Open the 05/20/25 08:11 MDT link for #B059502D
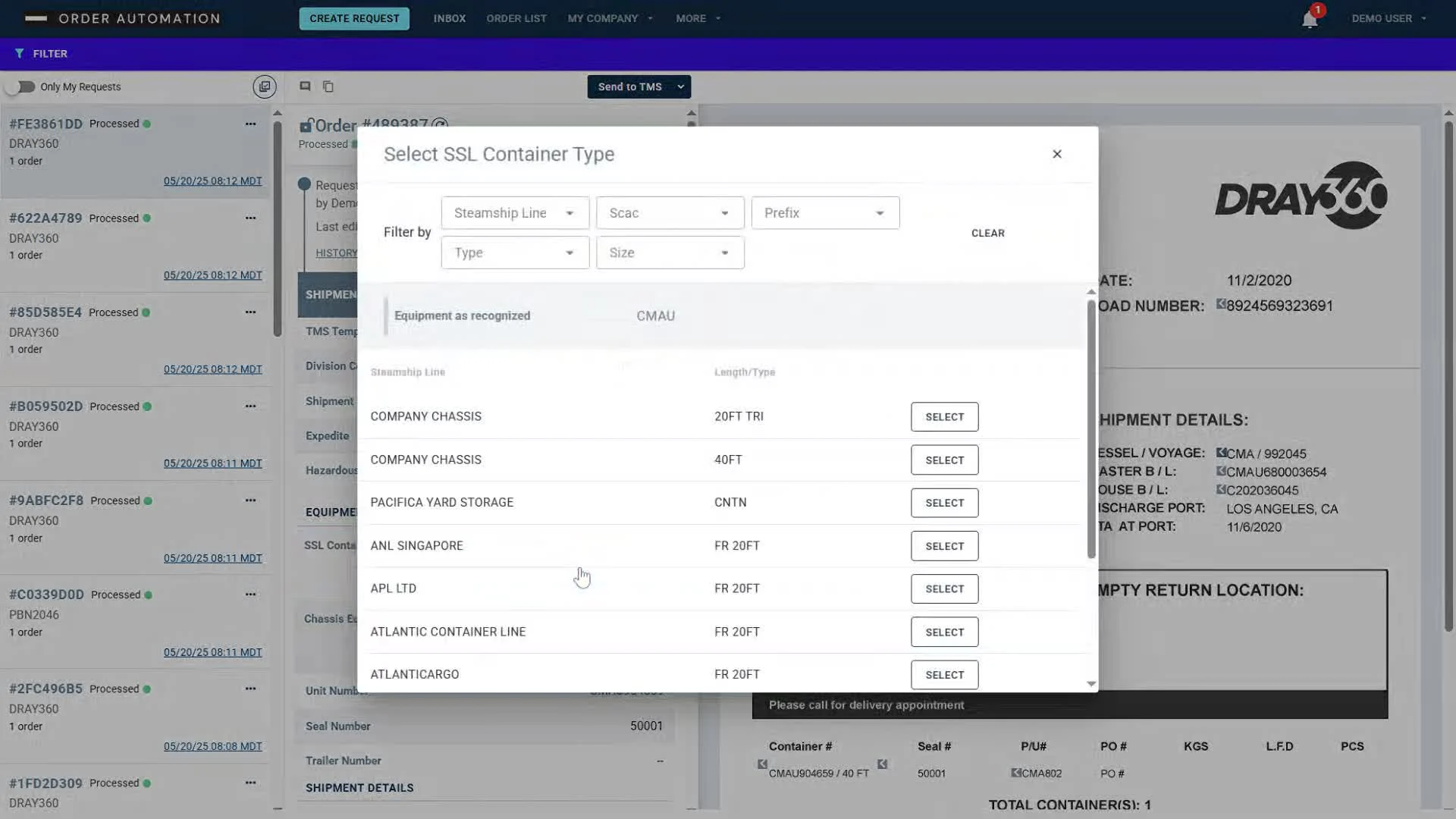The image size is (1456, 819). click(212, 463)
